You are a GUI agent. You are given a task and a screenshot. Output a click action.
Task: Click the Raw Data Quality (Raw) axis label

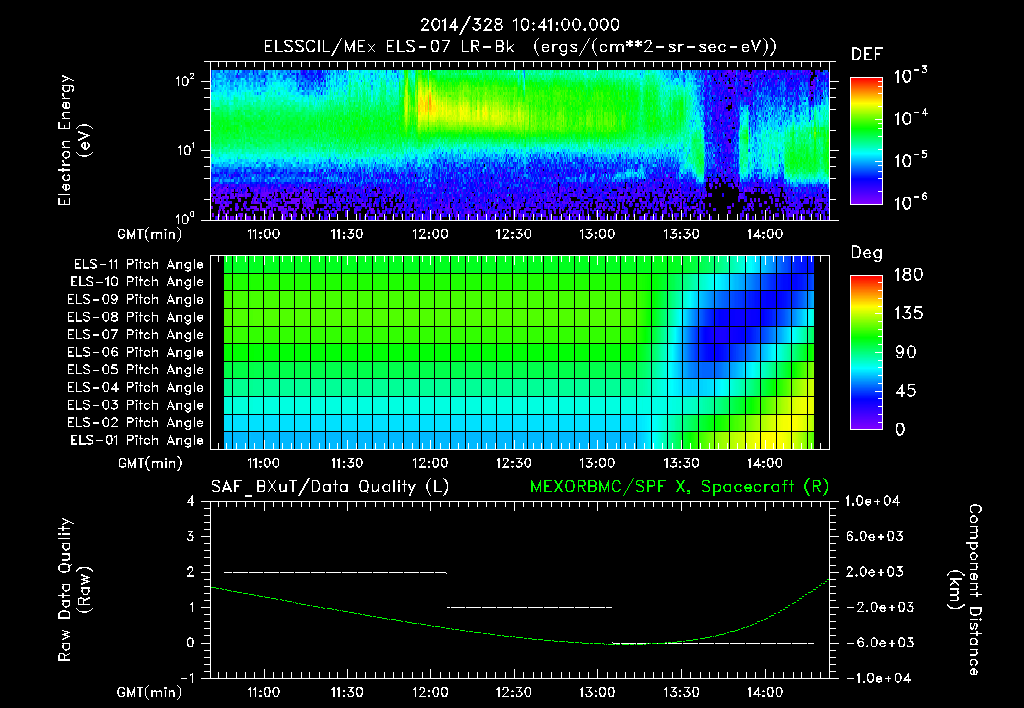[74, 590]
